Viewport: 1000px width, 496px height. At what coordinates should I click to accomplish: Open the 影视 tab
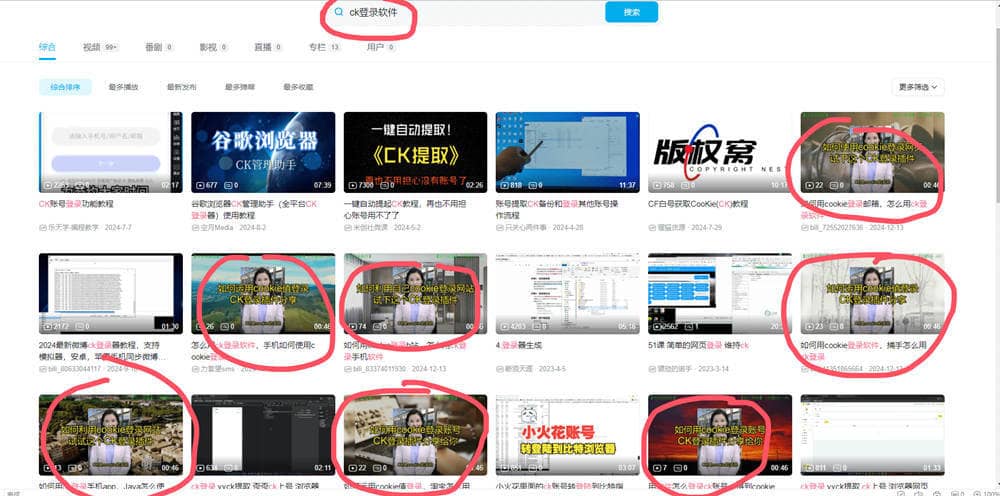[x=214, y=47]
